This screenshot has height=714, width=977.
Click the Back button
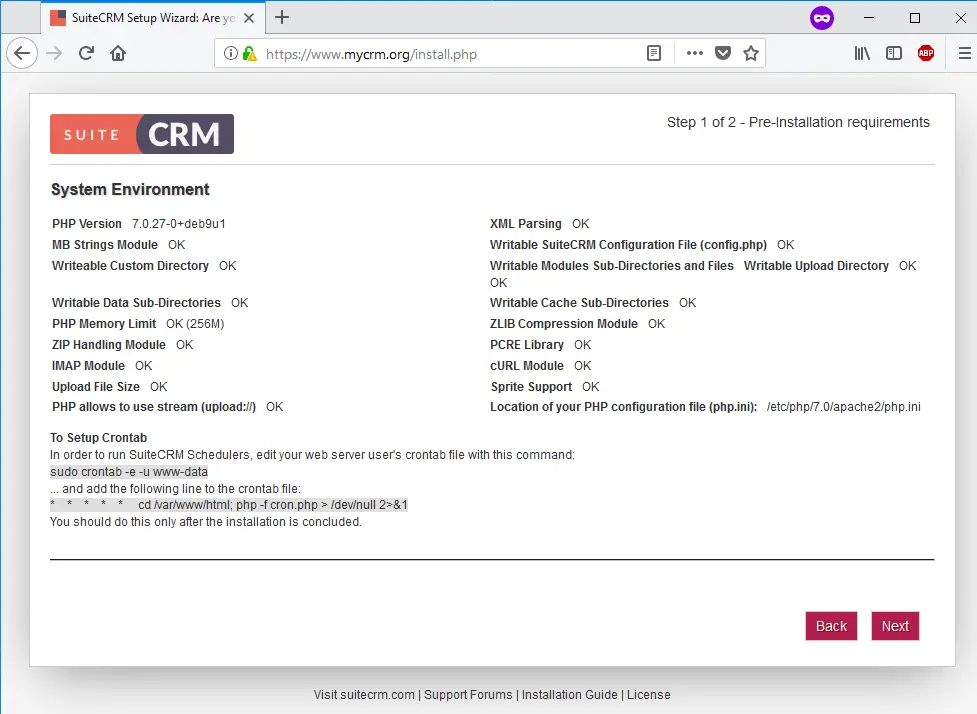point(831,626)
